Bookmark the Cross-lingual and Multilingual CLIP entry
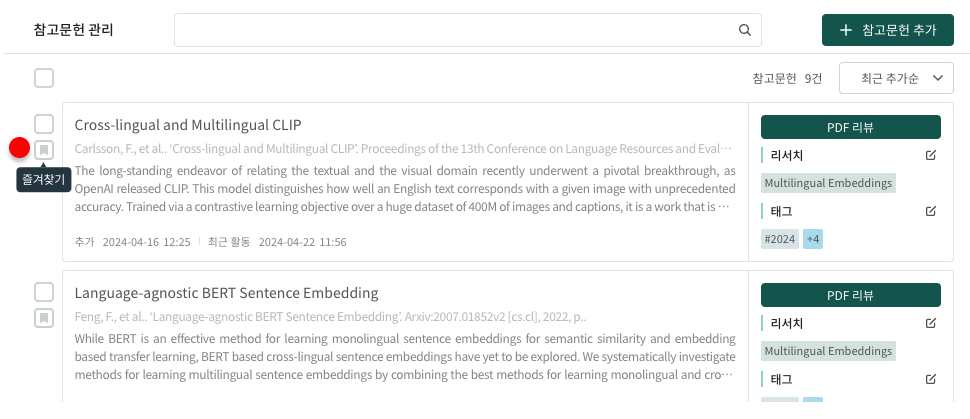Viewport: 970px width, 419px height. pyautogui.click(x=44, y=150)
